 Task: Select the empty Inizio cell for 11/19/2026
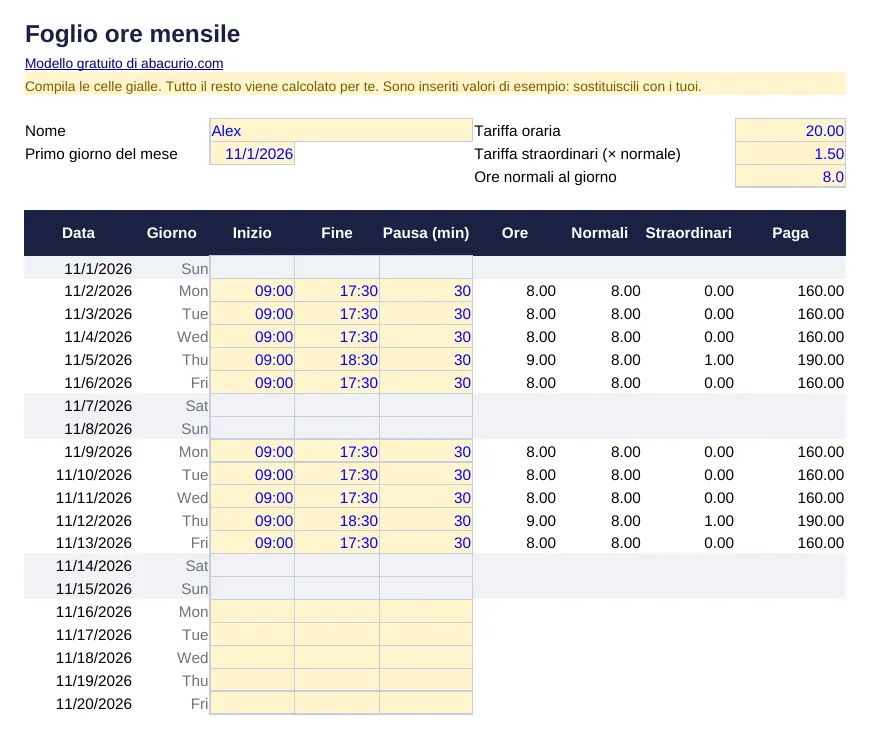pyautogui.click(x=252, y=680)
